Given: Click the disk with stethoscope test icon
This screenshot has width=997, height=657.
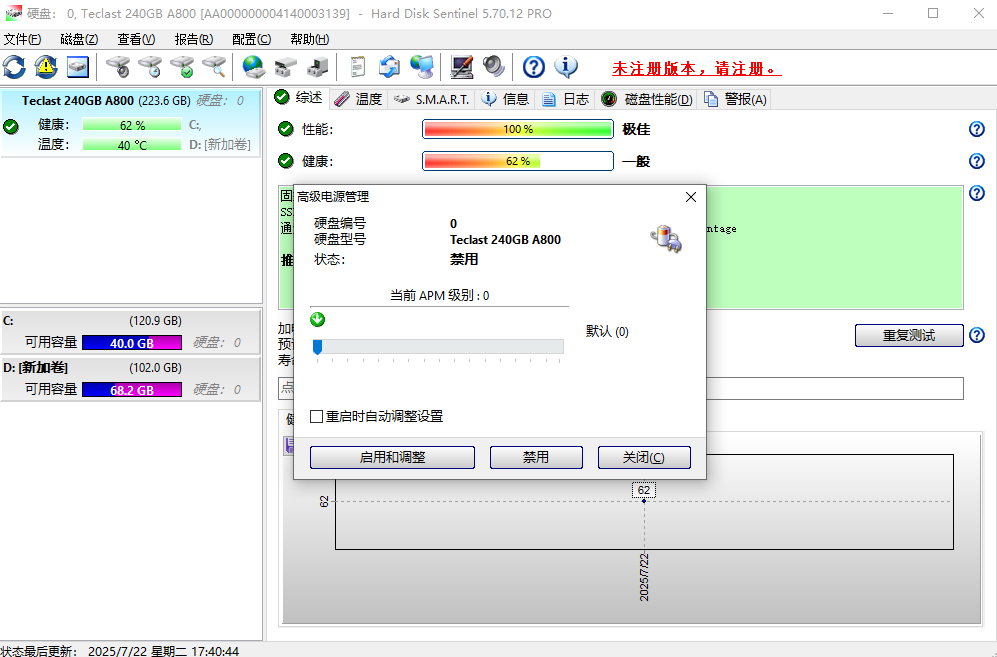Looking at the screenshot, I should tap(118, 67).
